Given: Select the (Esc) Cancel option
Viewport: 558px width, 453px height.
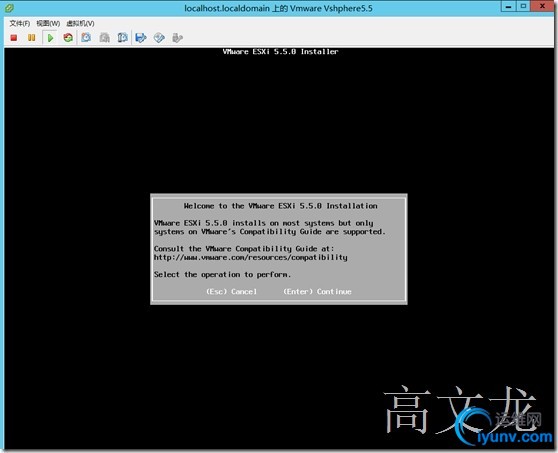Looking at the screenshot, I should 231,291.
